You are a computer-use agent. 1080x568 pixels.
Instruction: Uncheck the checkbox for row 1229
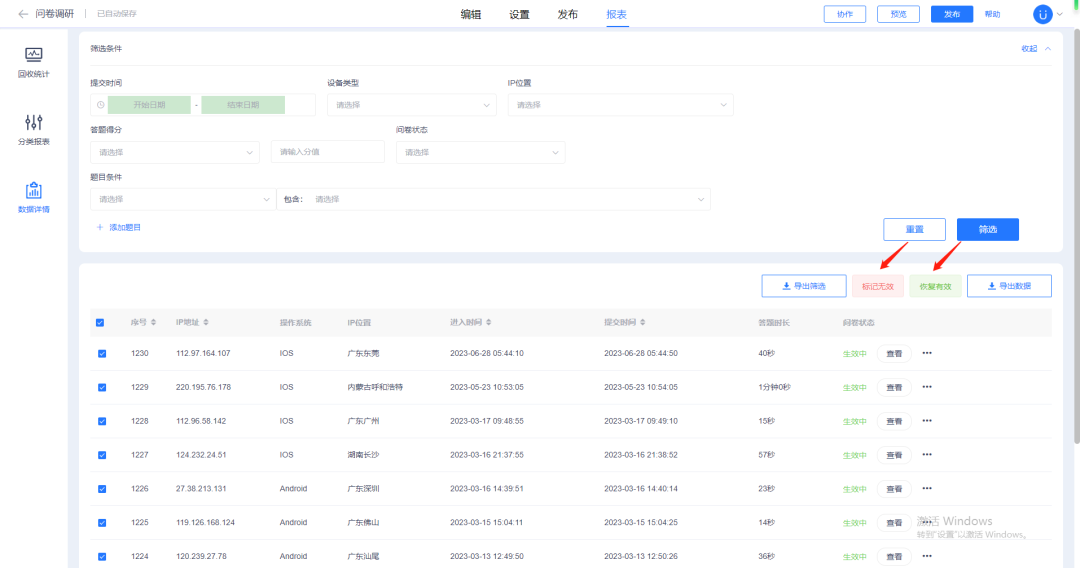(x=102, y=388)
